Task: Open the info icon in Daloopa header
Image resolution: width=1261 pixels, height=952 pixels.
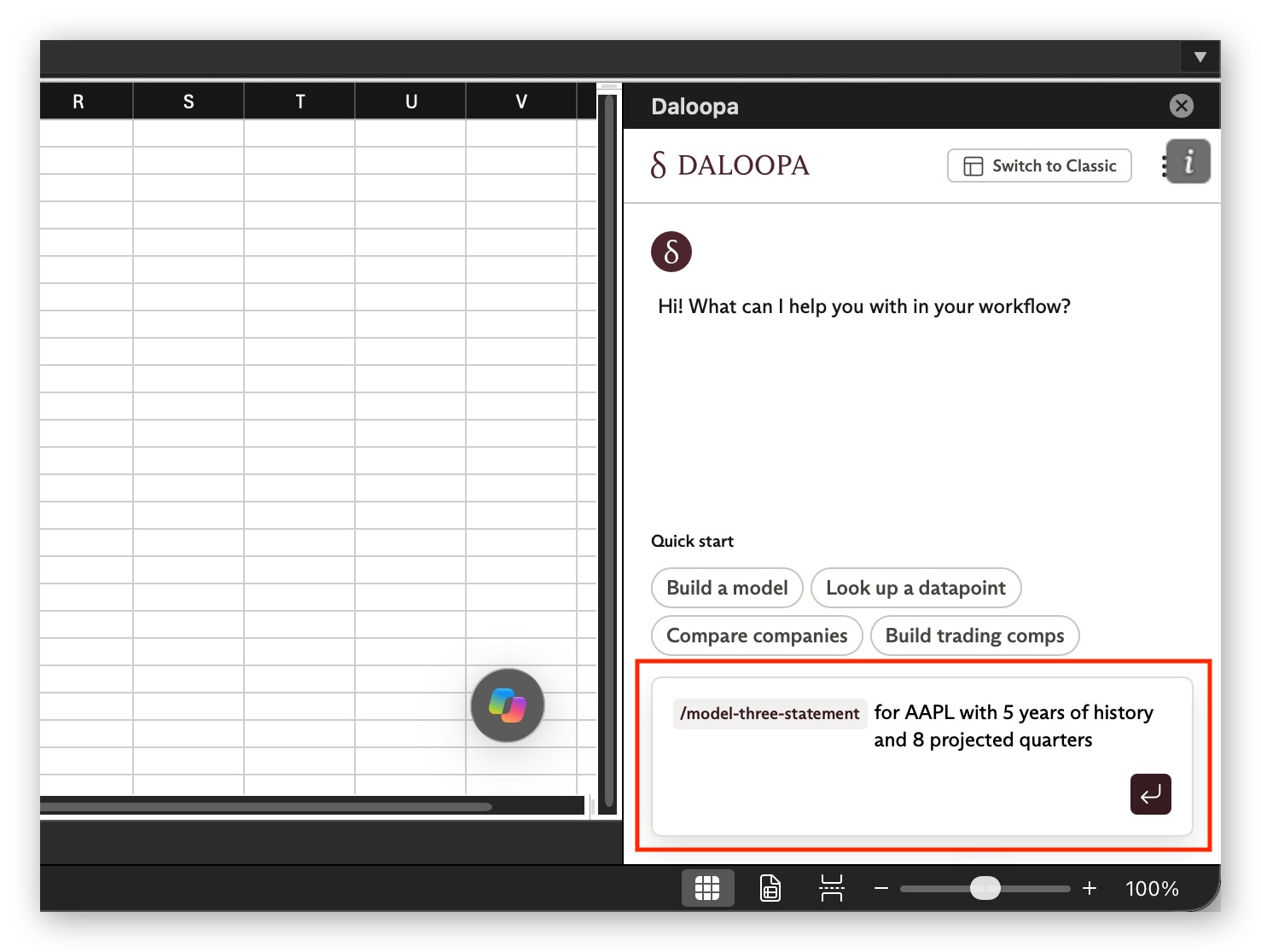Action: pos(1188,161)
